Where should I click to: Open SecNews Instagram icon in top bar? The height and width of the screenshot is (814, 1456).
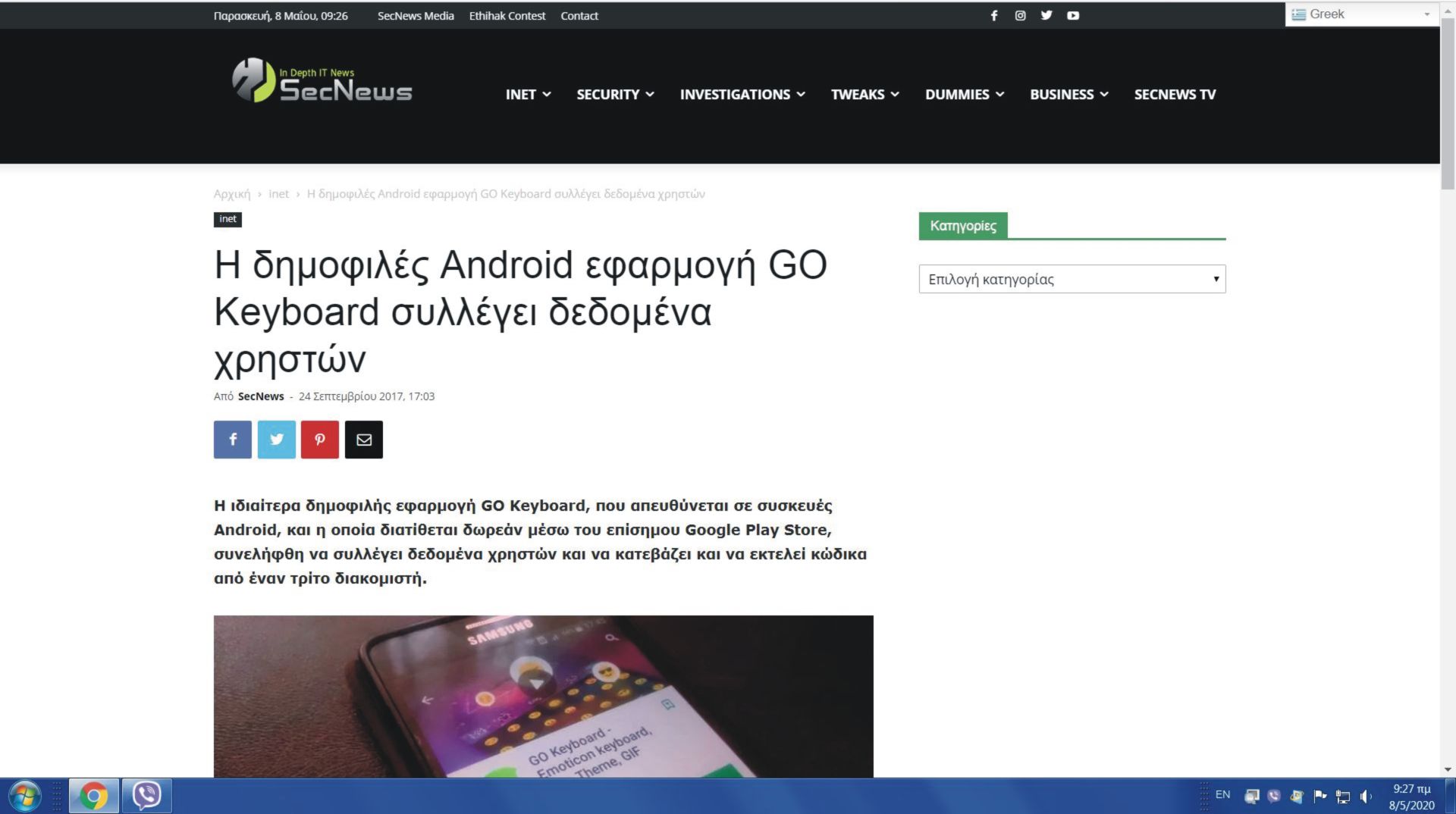click(x=1020, y=15)
